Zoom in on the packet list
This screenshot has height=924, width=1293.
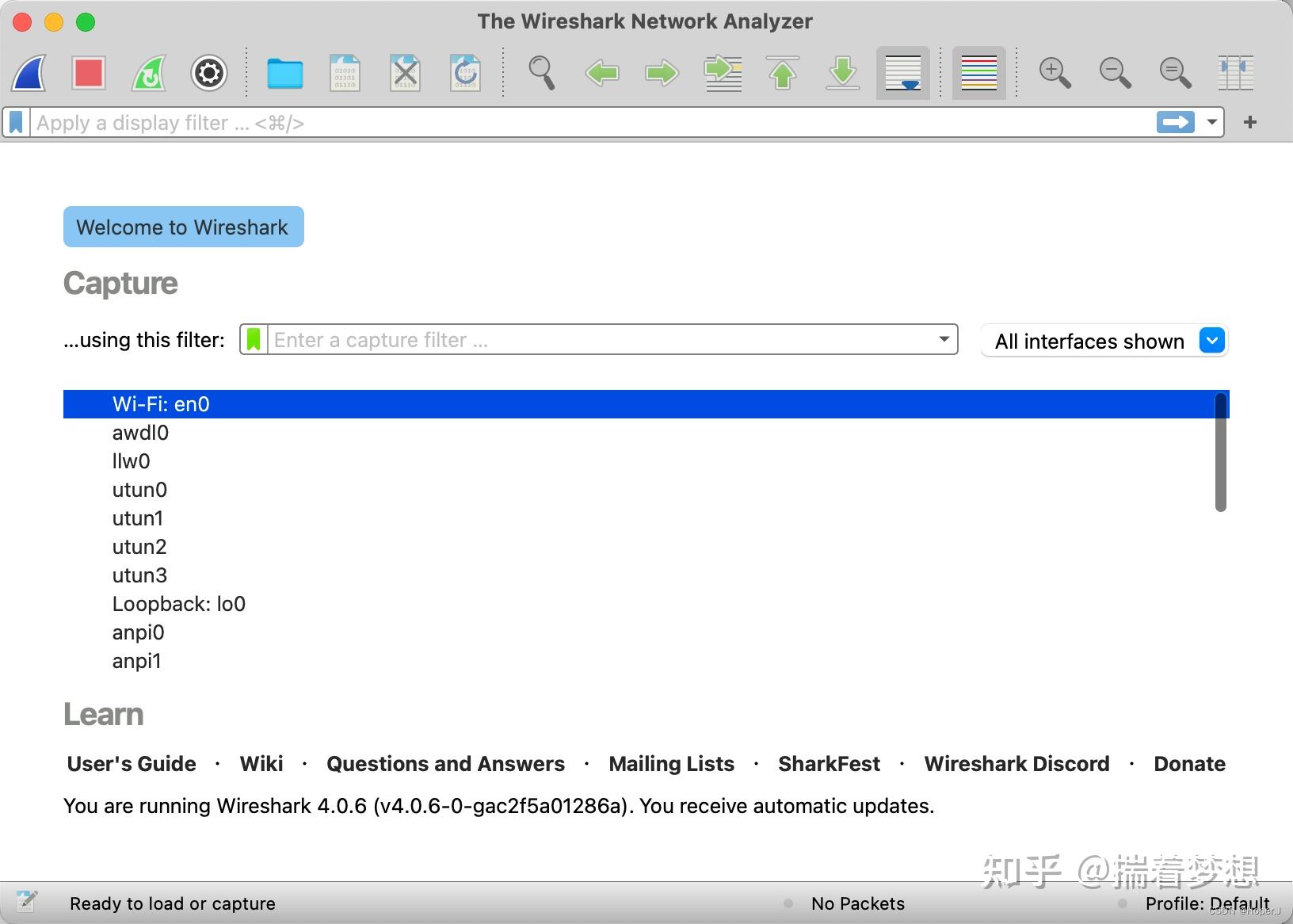click(x=1055, y=73)
